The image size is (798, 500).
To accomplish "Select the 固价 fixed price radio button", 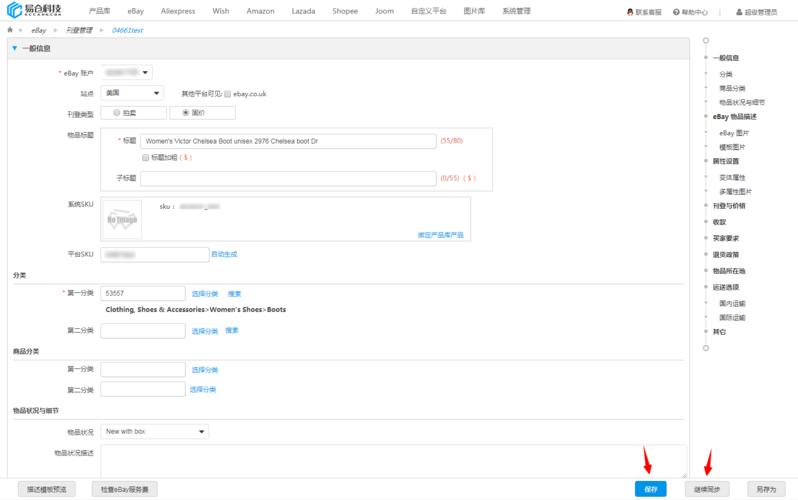I will [186, 113].
